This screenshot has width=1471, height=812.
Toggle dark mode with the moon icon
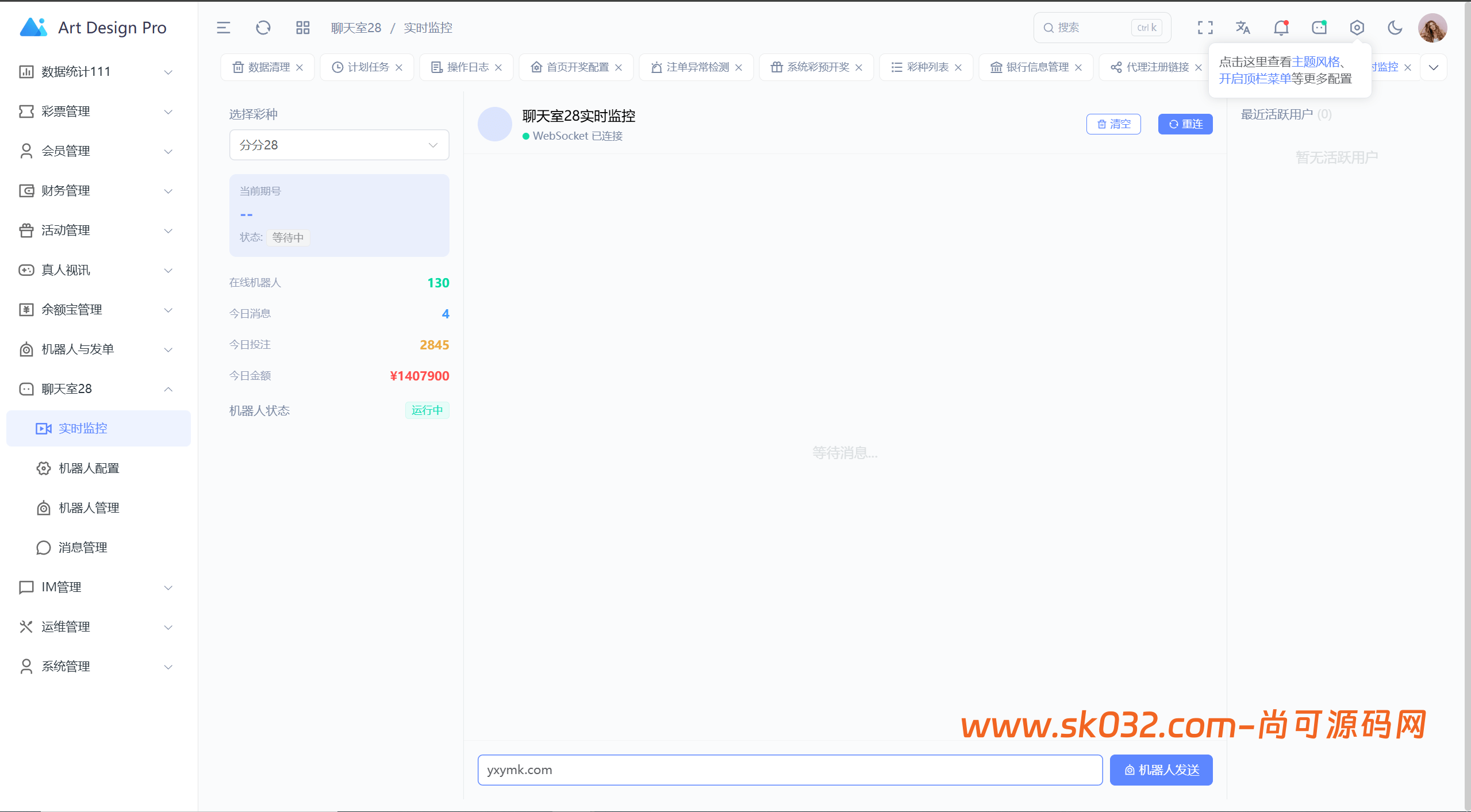click(x=1395, y=27)
